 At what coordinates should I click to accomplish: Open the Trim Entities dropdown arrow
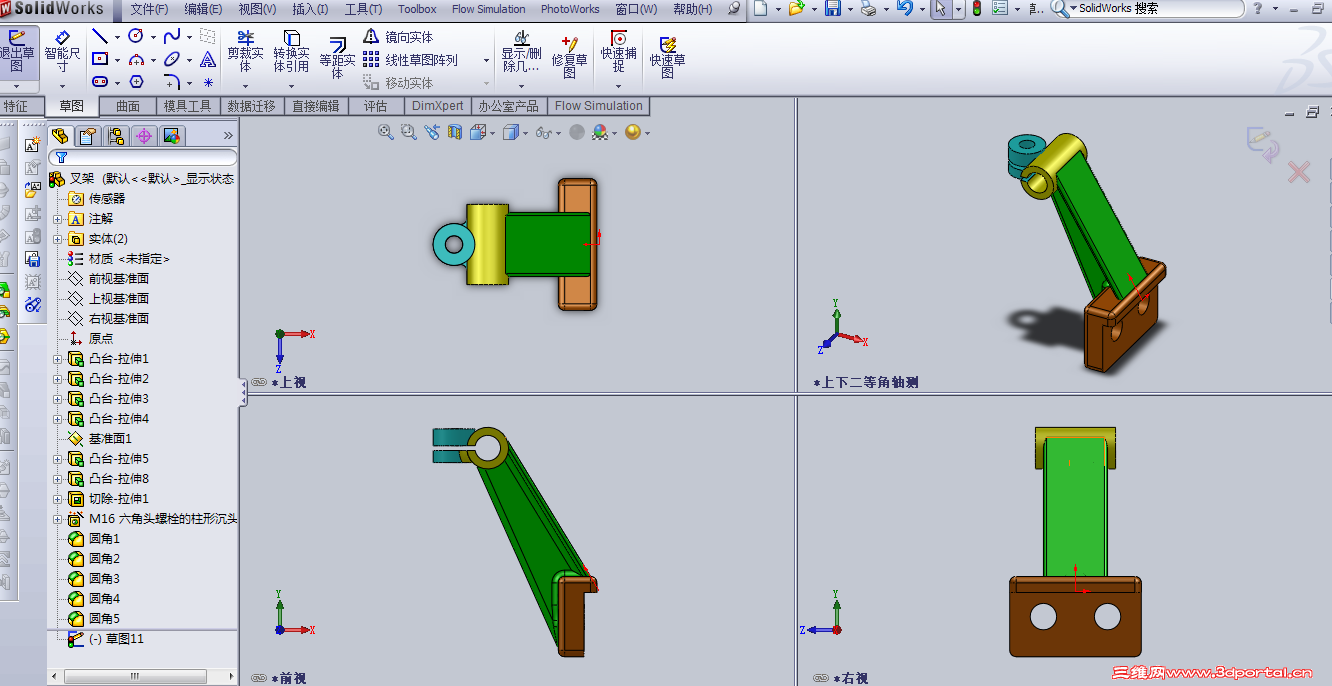[x=245, y=86]
